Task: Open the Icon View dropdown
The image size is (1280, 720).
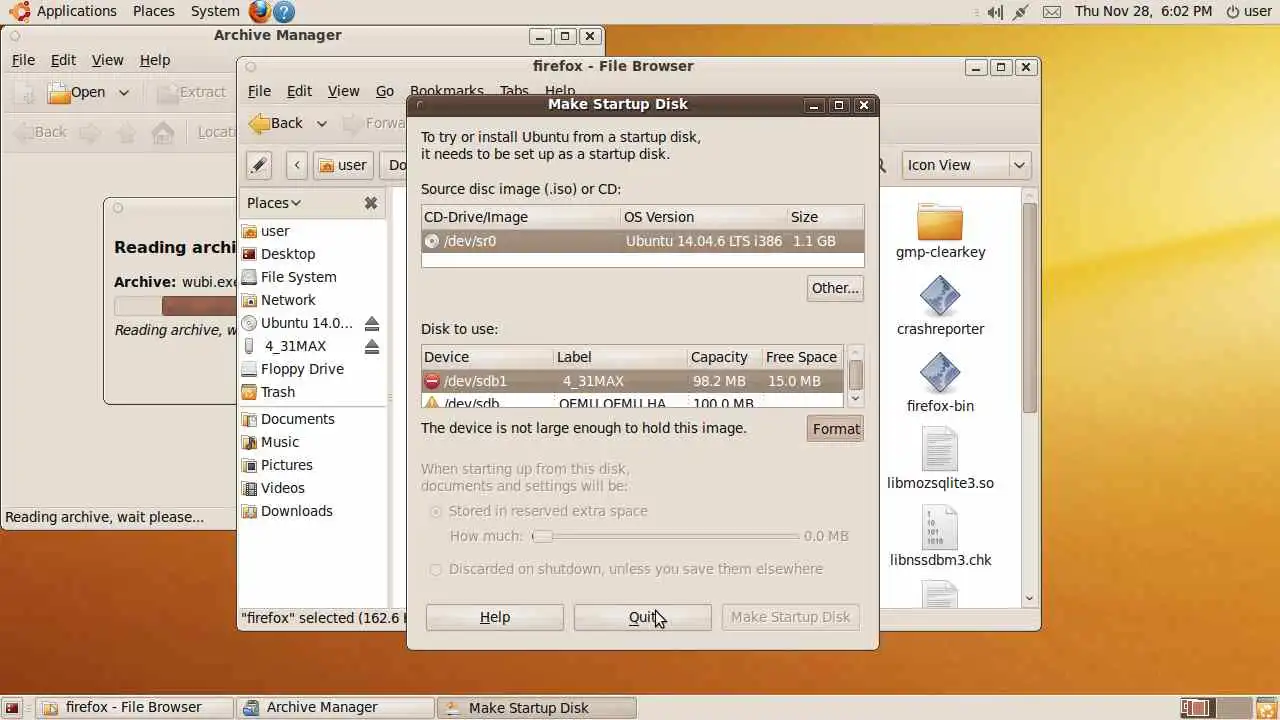Action: [965, 165]
